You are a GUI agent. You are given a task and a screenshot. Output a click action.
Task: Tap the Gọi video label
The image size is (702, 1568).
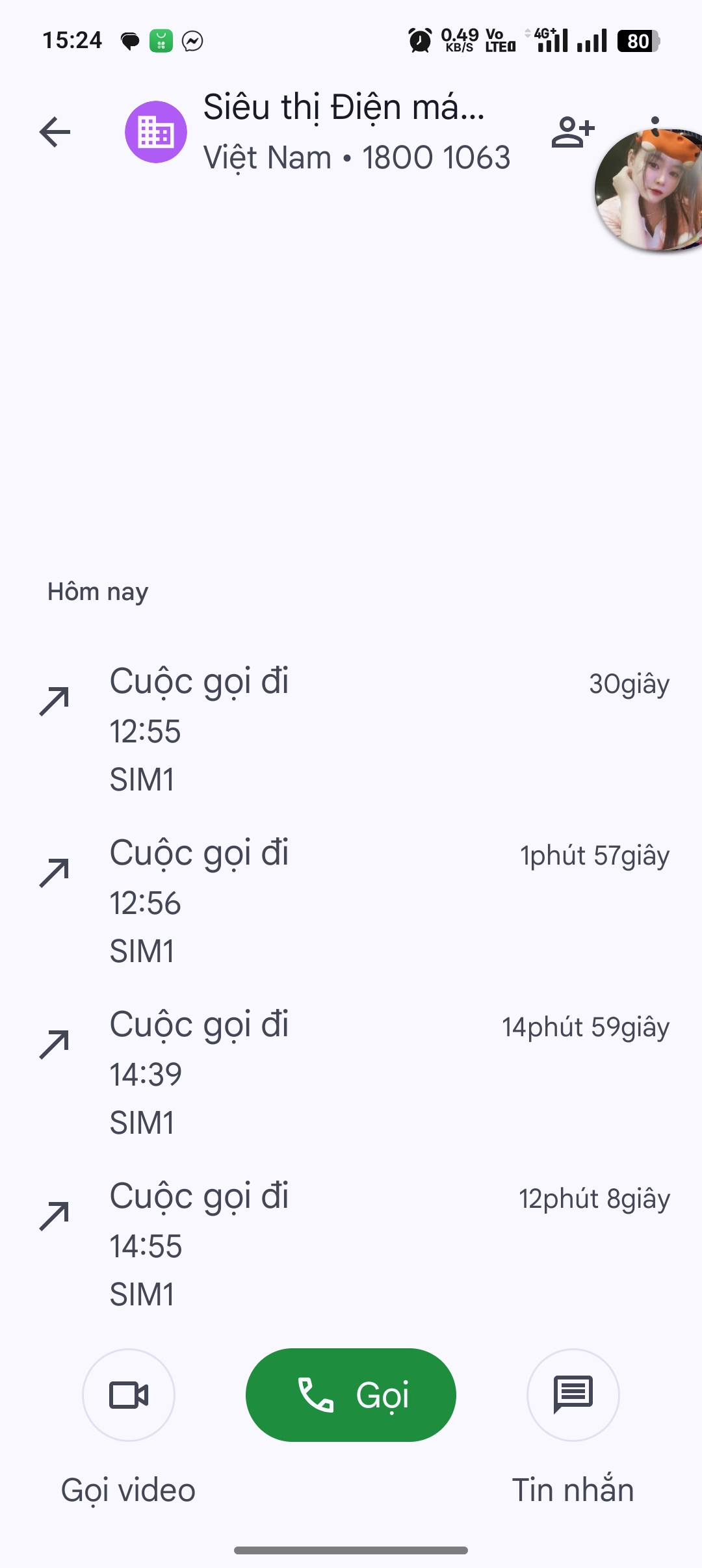(x=128, y=1490)
